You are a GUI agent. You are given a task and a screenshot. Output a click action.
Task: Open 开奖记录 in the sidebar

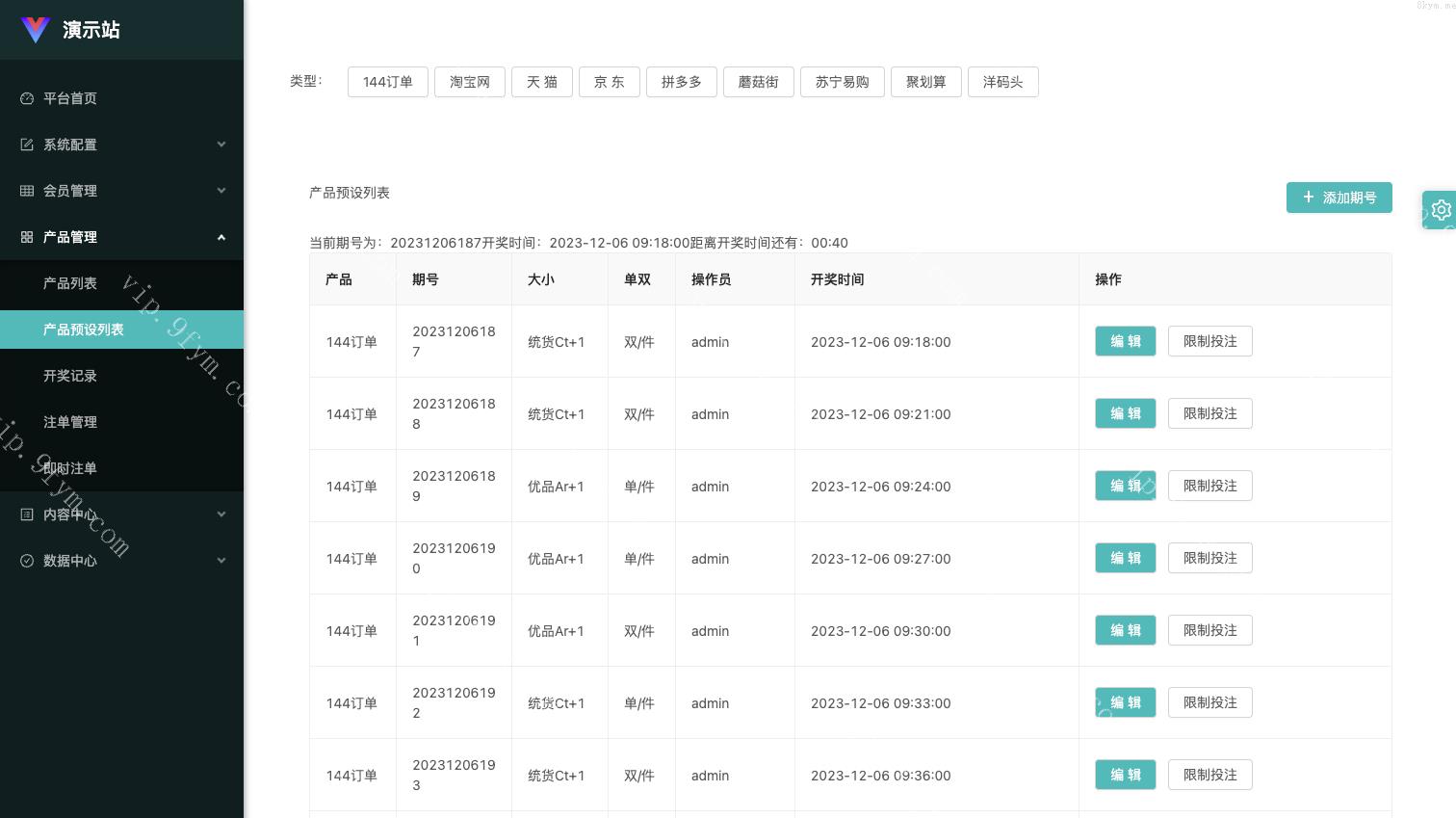[70, 376]
